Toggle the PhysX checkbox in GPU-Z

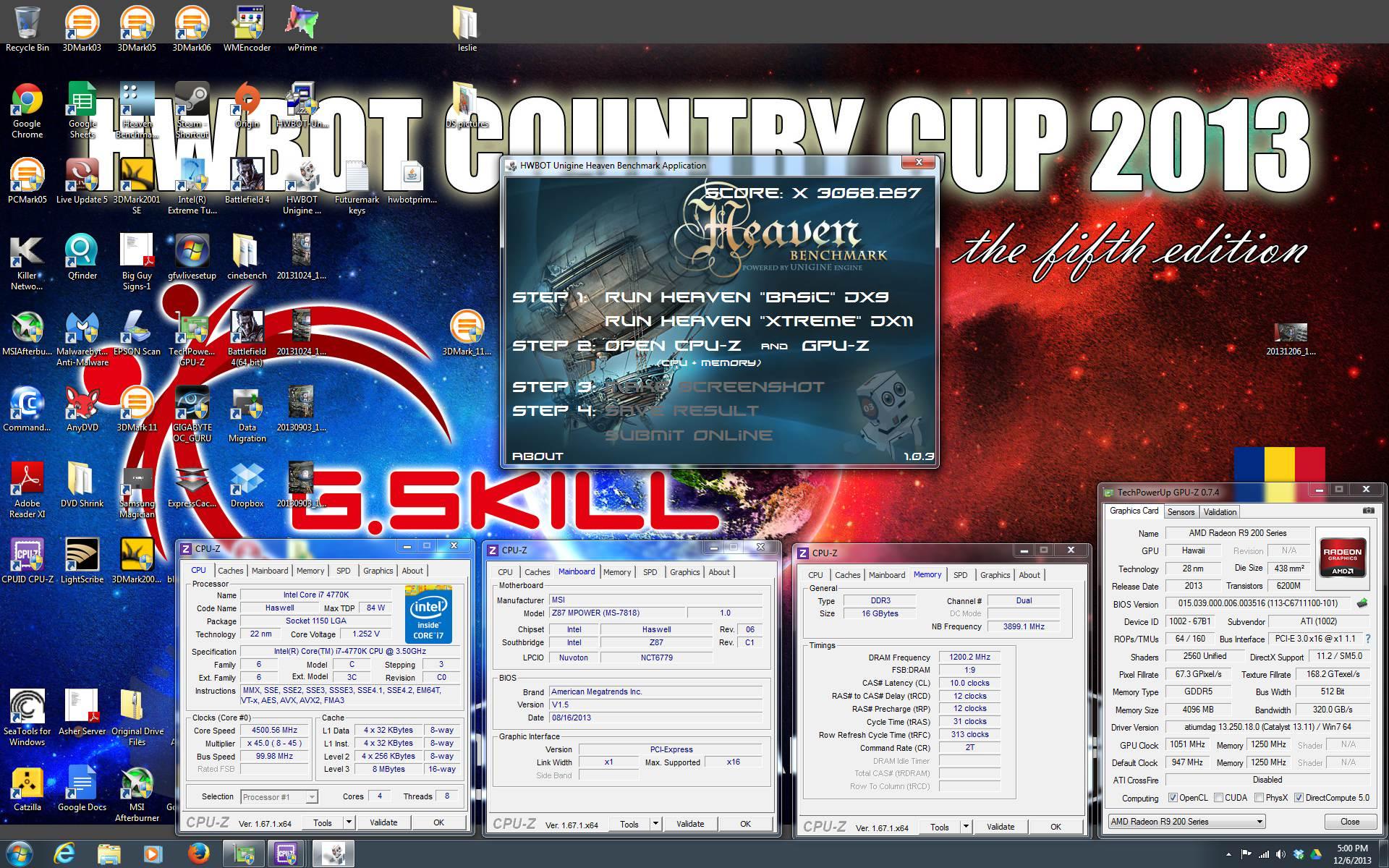coord(1260,798)
